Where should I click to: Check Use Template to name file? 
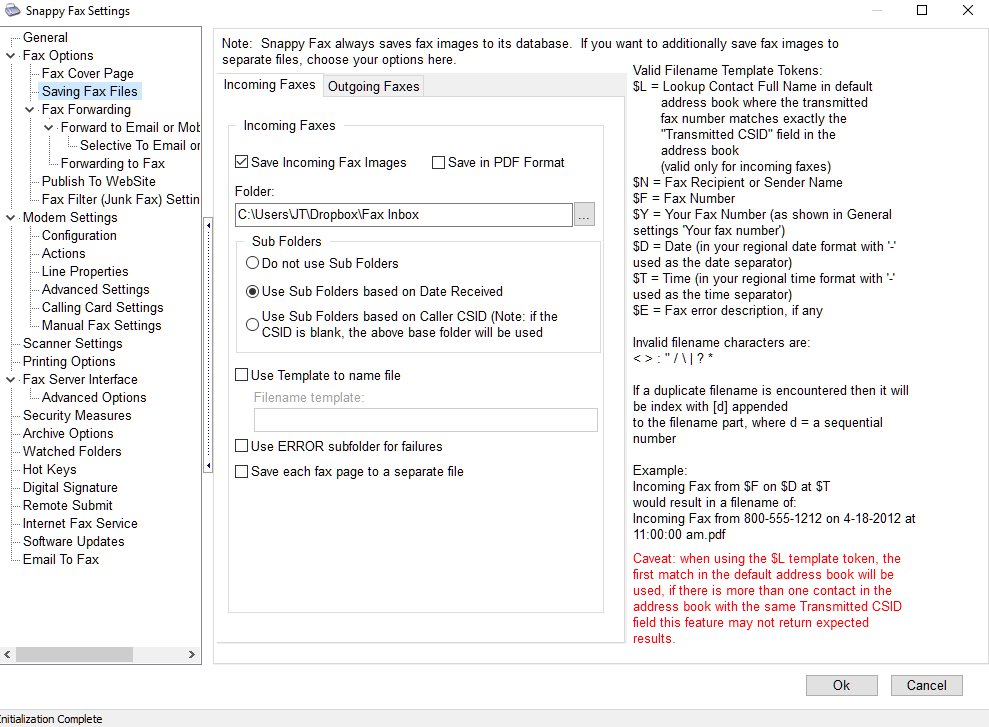[241, 376]
